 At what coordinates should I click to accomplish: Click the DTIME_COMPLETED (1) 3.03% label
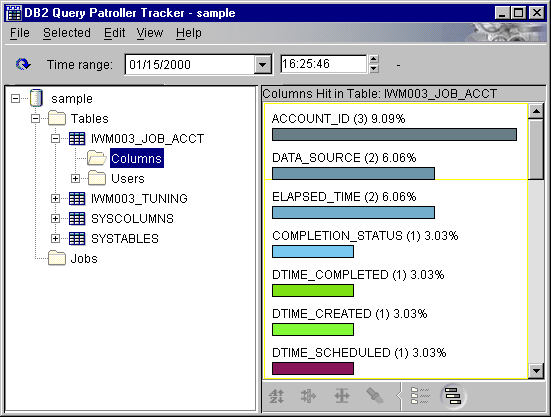358,275
